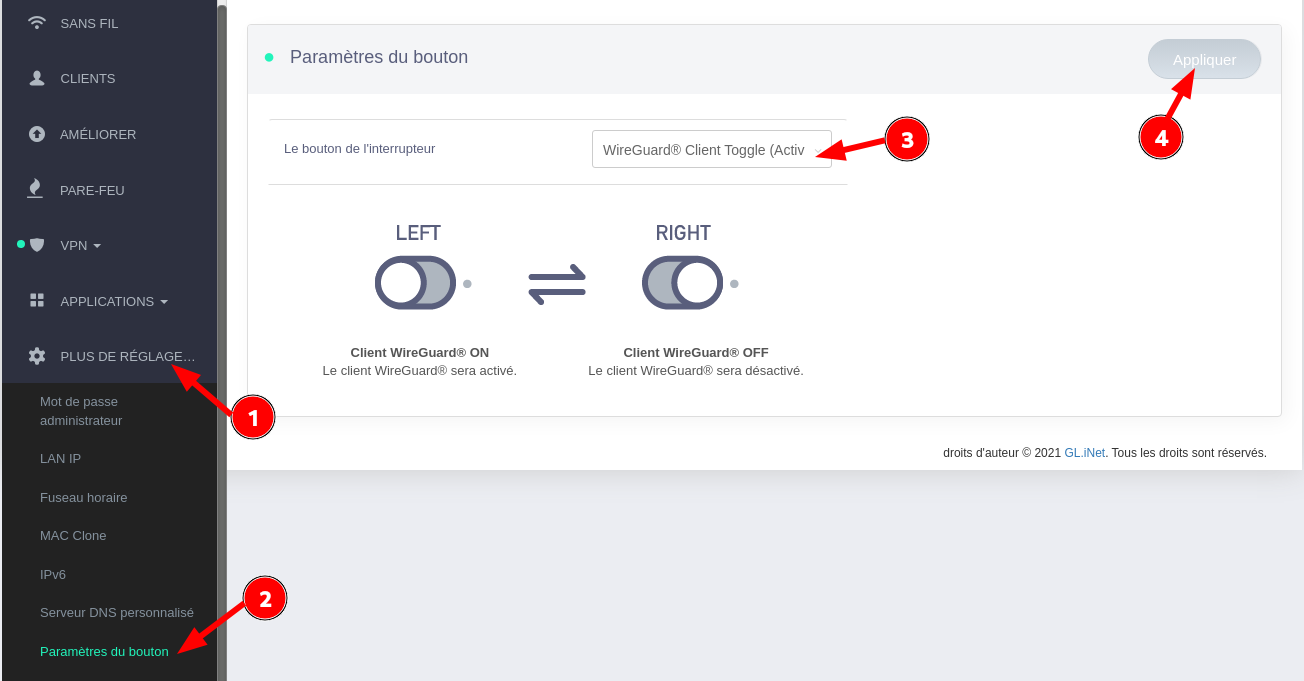Click the flame icon for PARE-FEU
The height and width of the screenshot is (681, 1304).
point(36,189)
